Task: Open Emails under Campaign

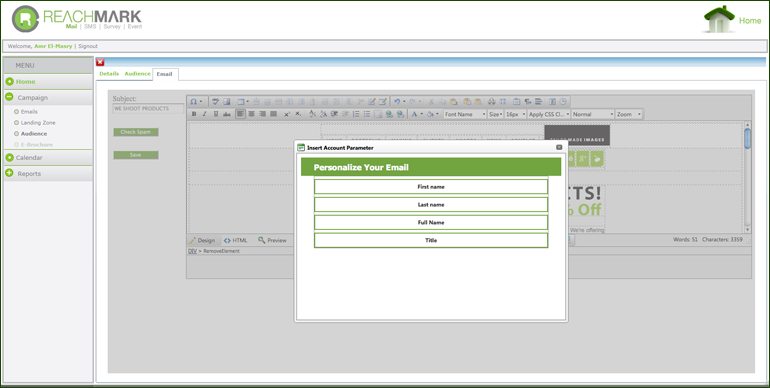Action: 29,112
